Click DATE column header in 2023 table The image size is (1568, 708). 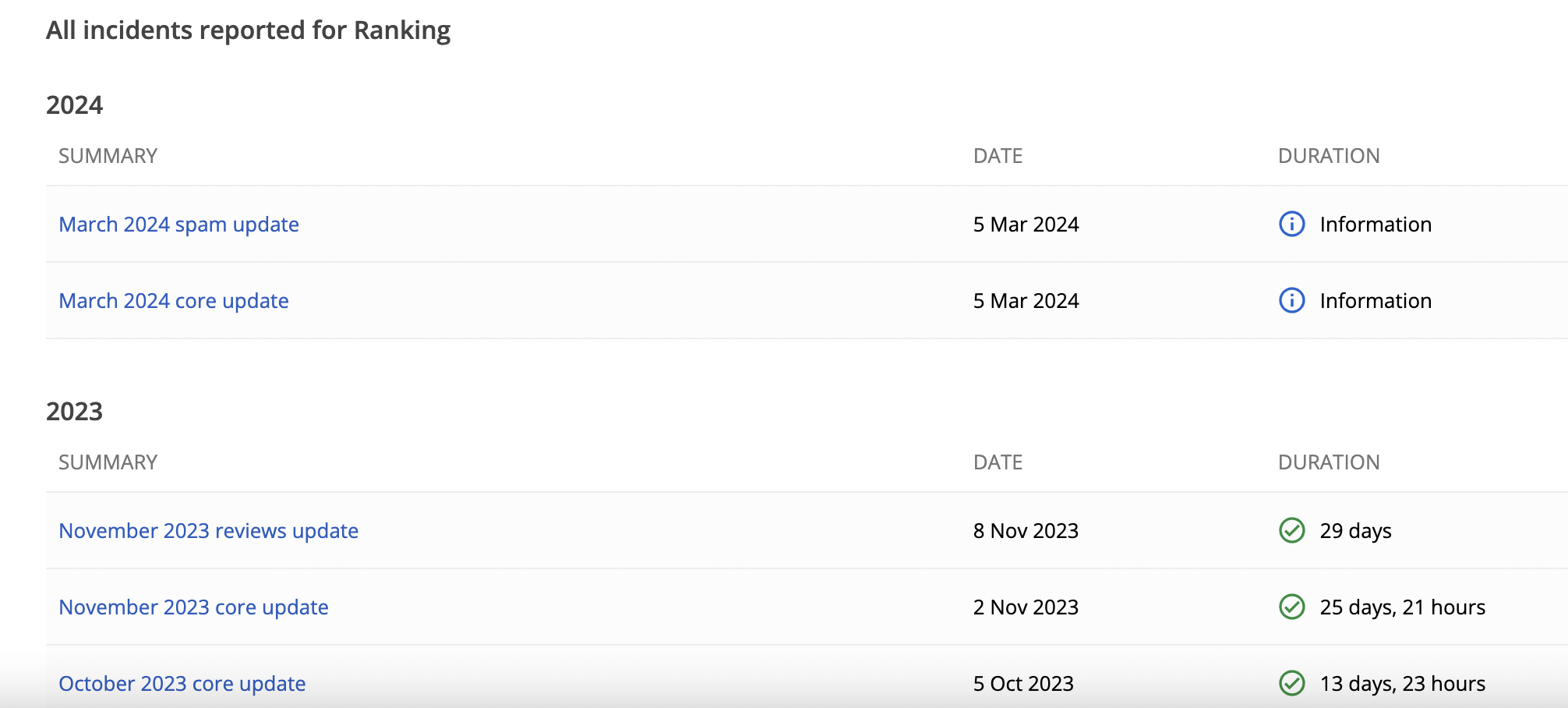pyautogui.click(x=998, y=462)
